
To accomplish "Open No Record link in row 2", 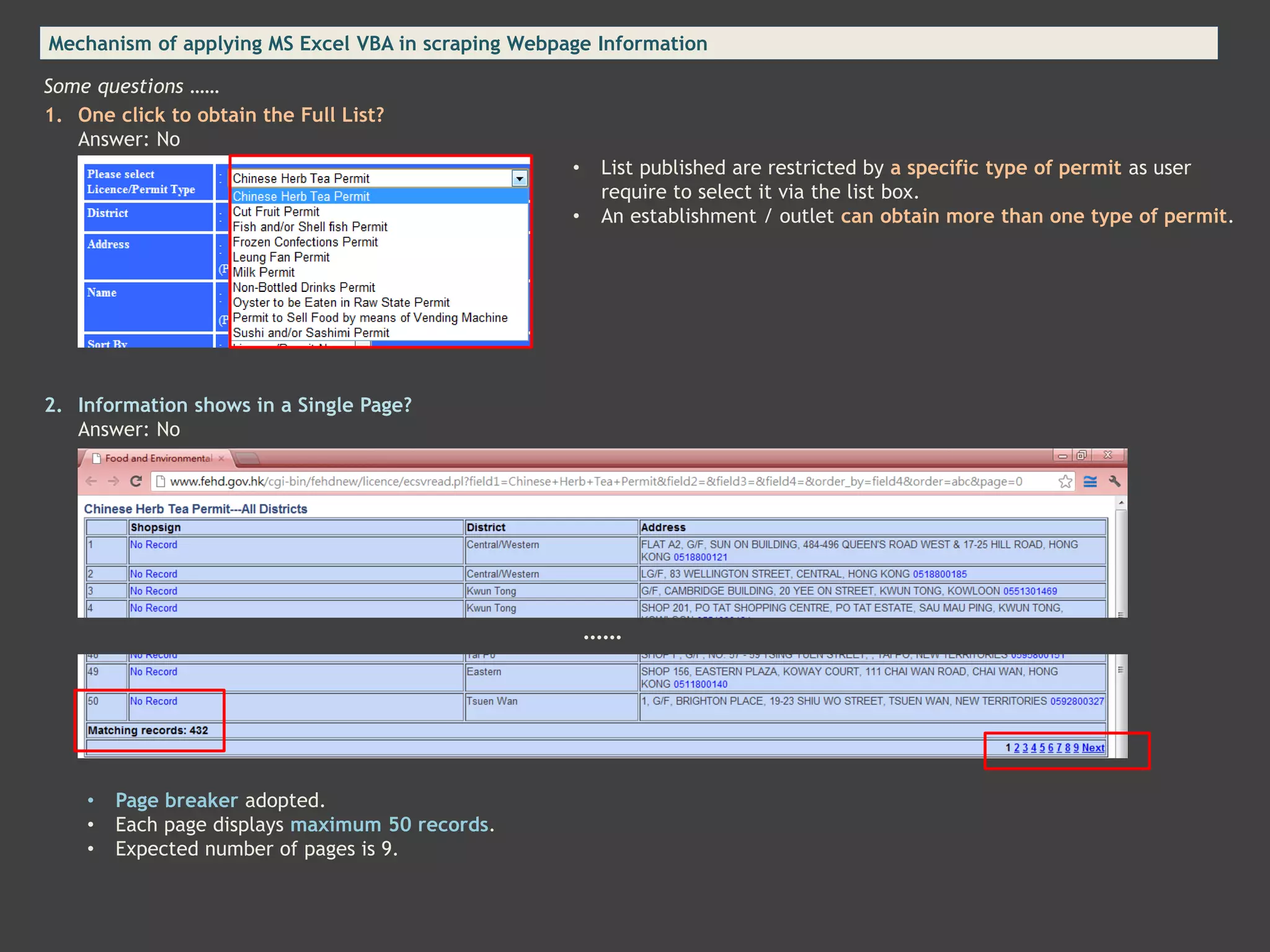I will click(x=153, y=574).
